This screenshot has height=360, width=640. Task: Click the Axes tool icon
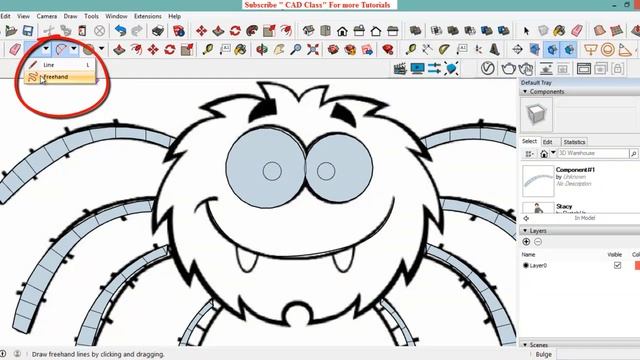tap(478, 49)
